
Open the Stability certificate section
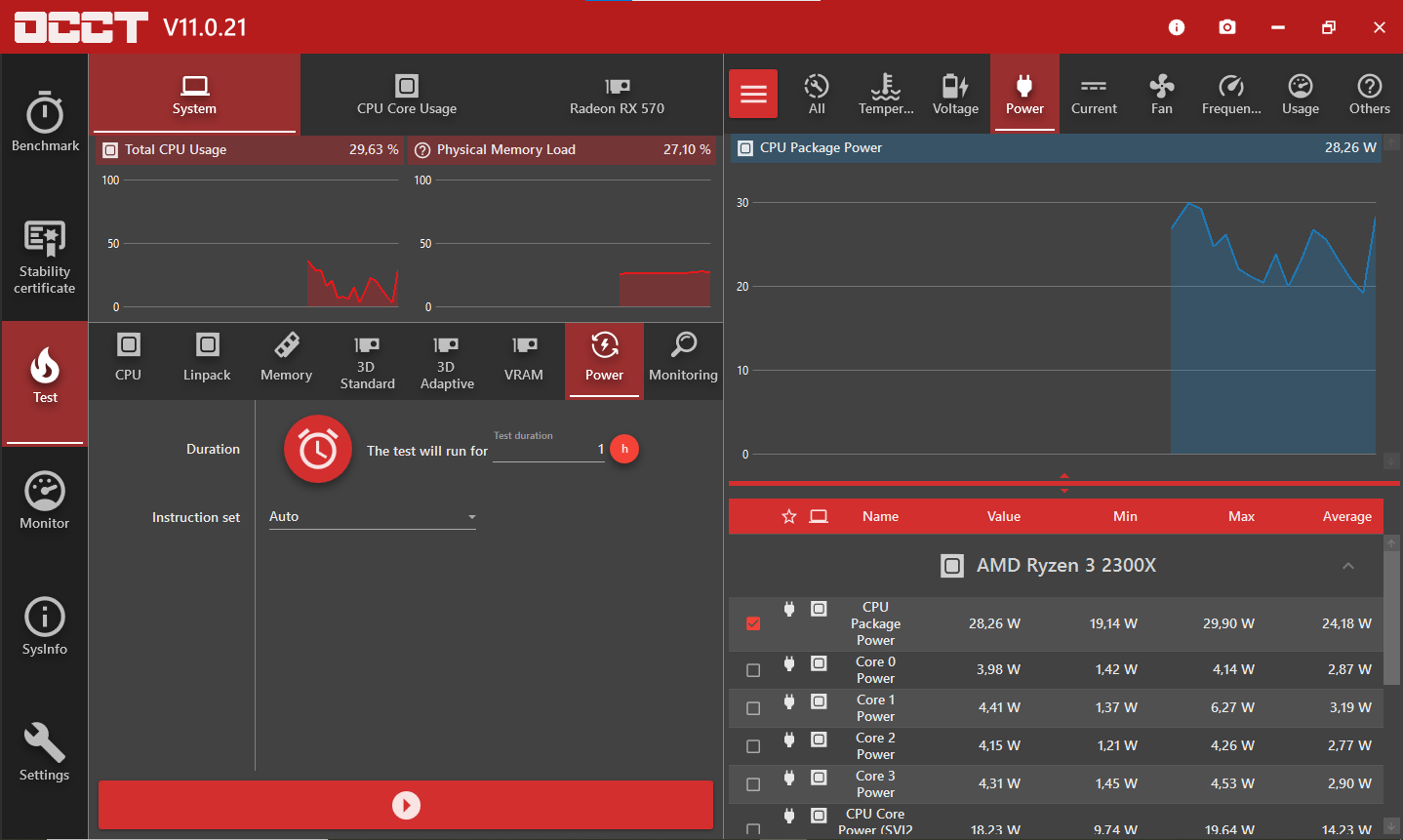click(45, 257)
